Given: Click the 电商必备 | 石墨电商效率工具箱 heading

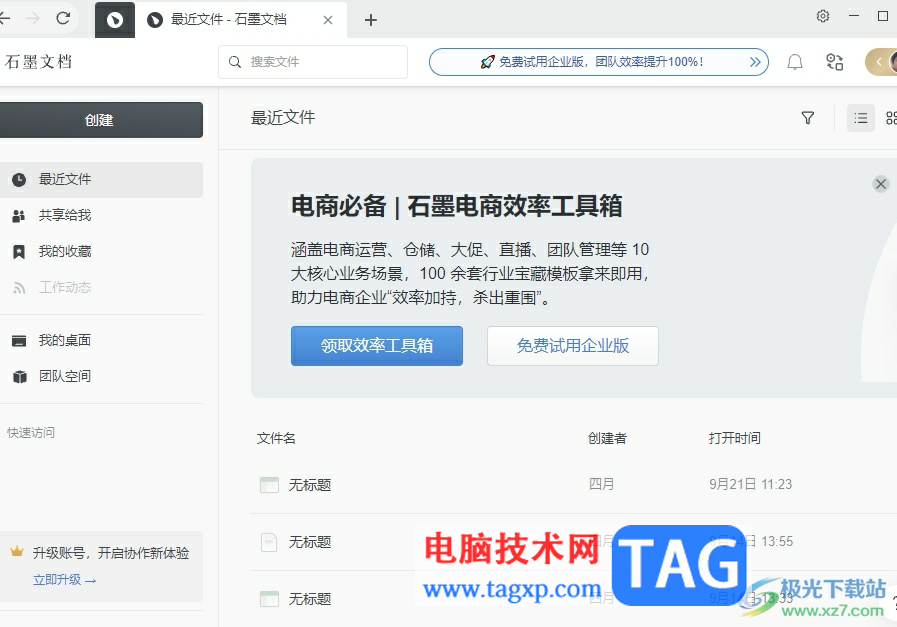Looking at the screenshot, I should (x=457, y=206).
